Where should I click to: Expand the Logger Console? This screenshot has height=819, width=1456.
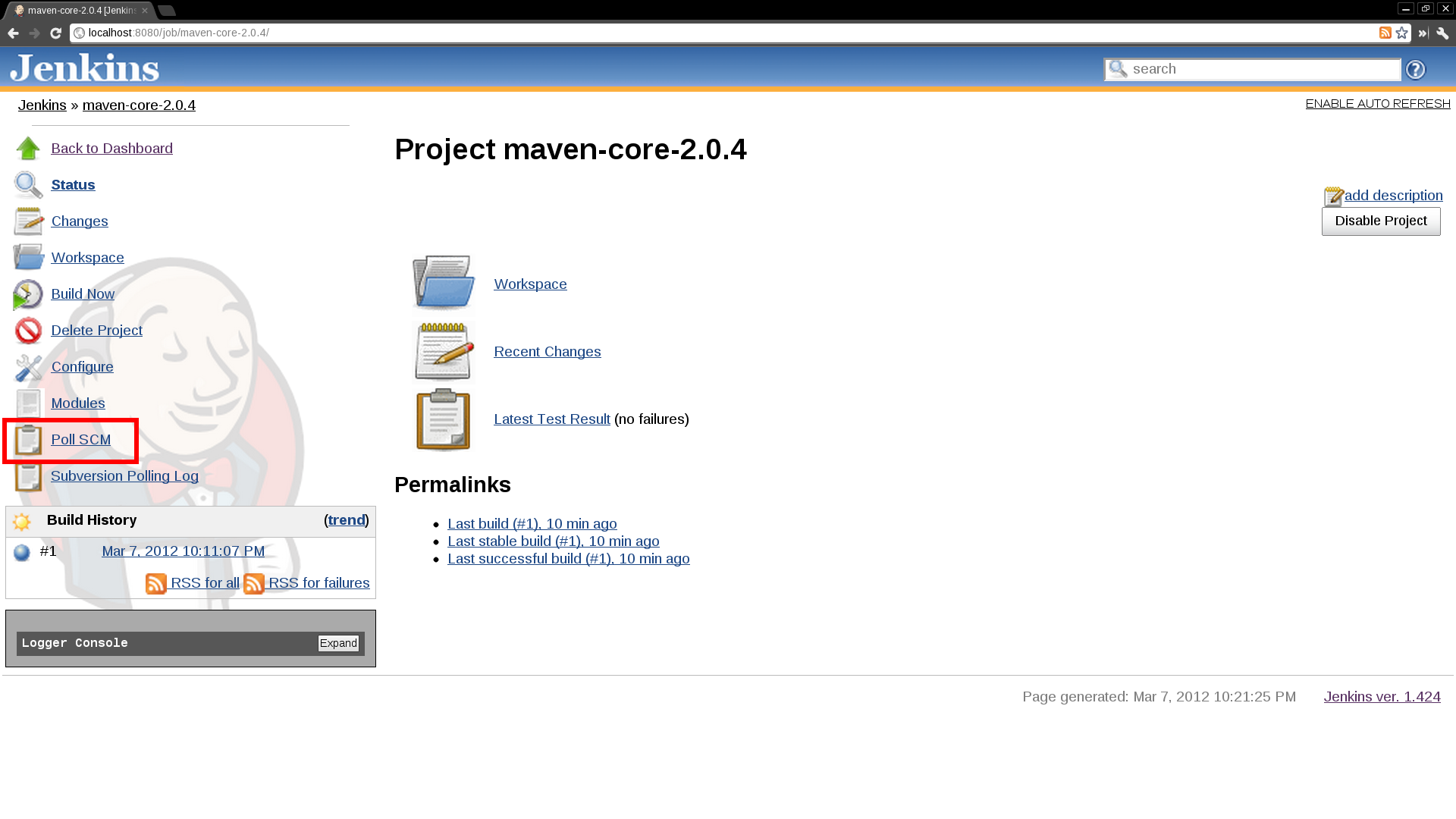point(337,643)
